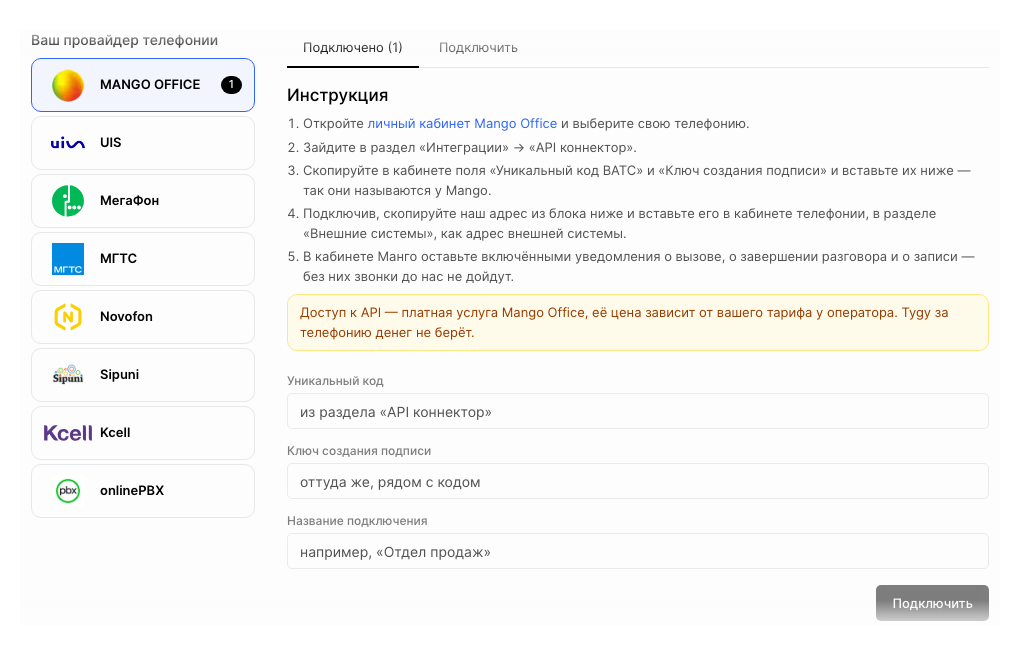The width and height of the screenshot is (1020, 655).
Task: Pick the МГТС provider label
Action: (118, 258)
